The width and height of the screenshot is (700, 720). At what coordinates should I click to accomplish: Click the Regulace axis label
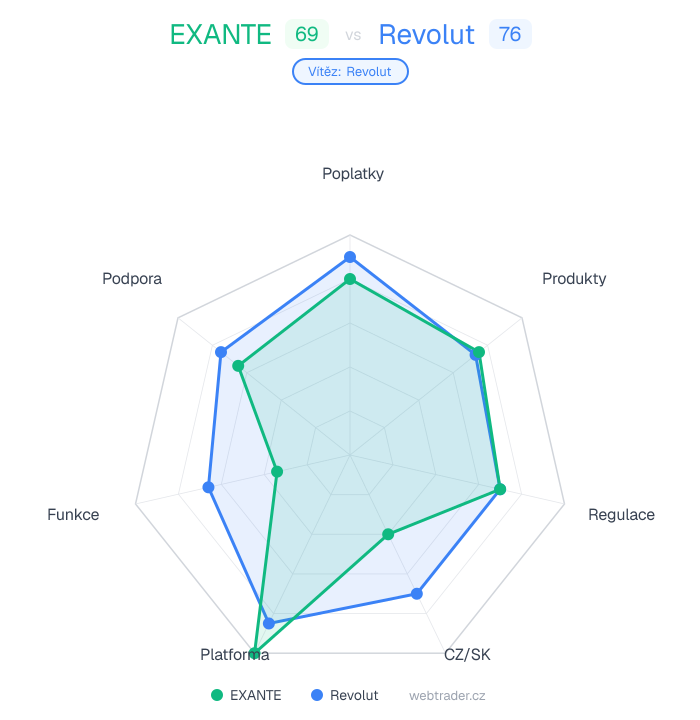click(621, 515)
